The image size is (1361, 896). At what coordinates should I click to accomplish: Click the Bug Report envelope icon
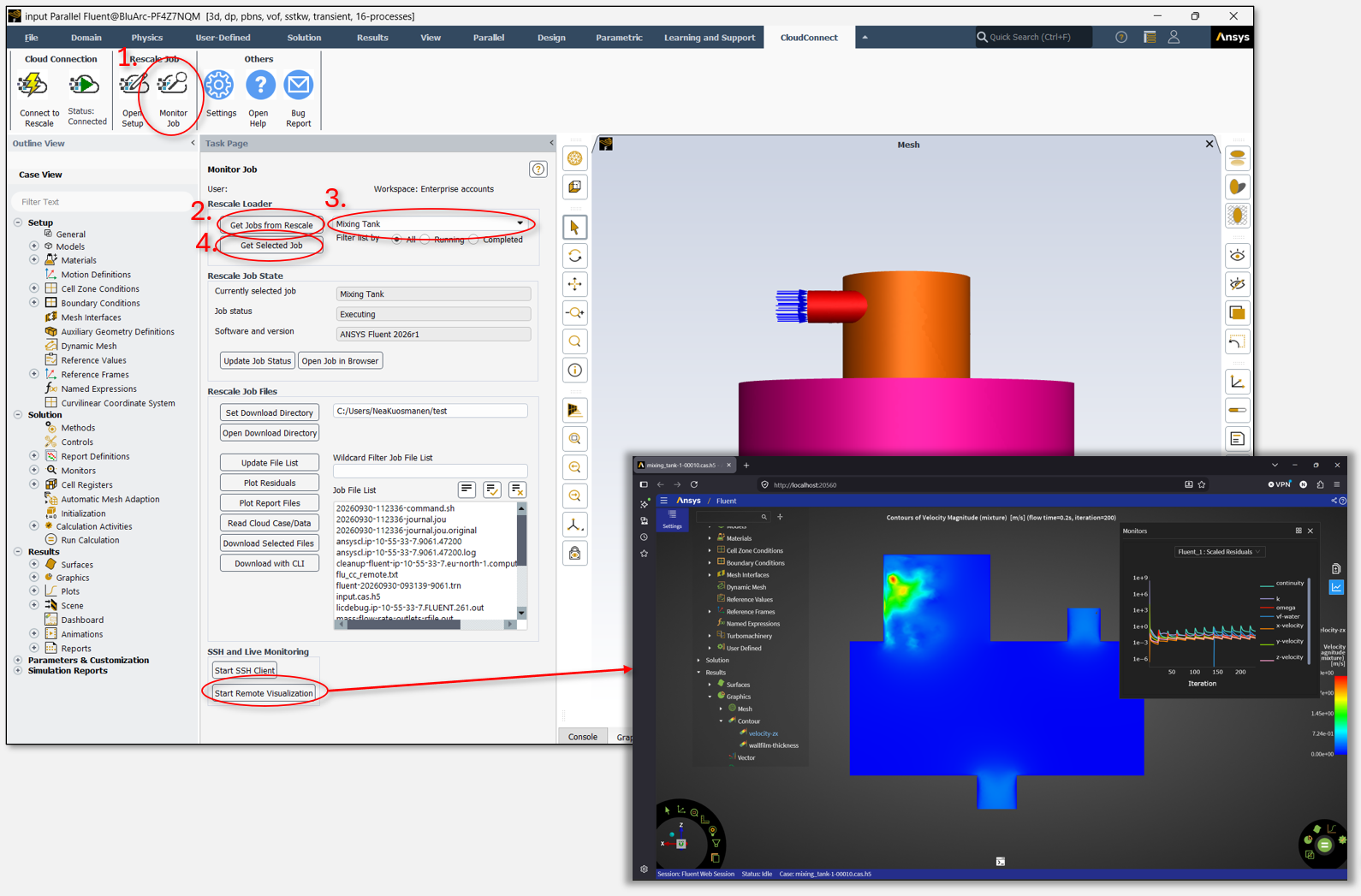[299, 85]
